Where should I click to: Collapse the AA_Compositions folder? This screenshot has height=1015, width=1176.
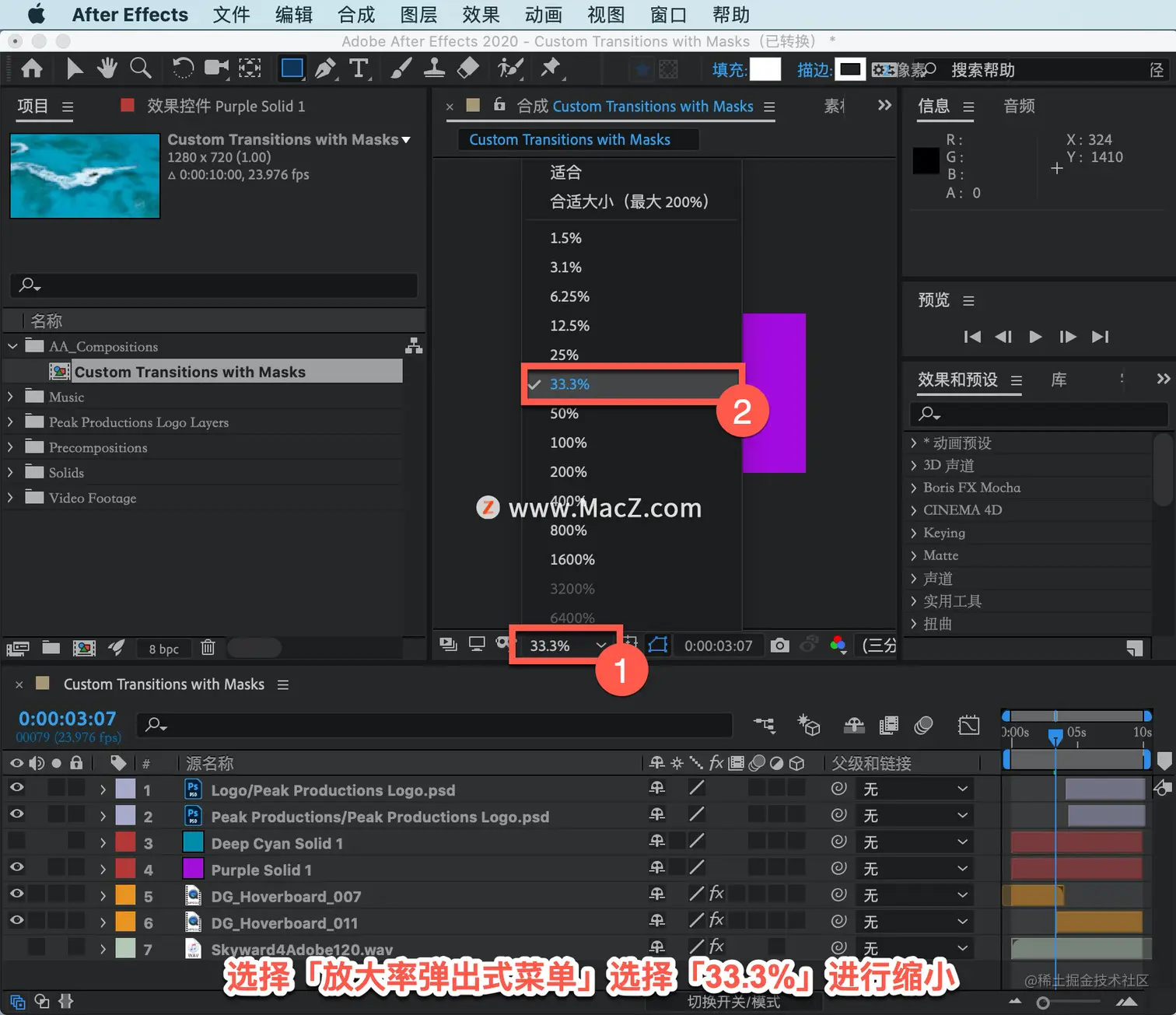12,346
